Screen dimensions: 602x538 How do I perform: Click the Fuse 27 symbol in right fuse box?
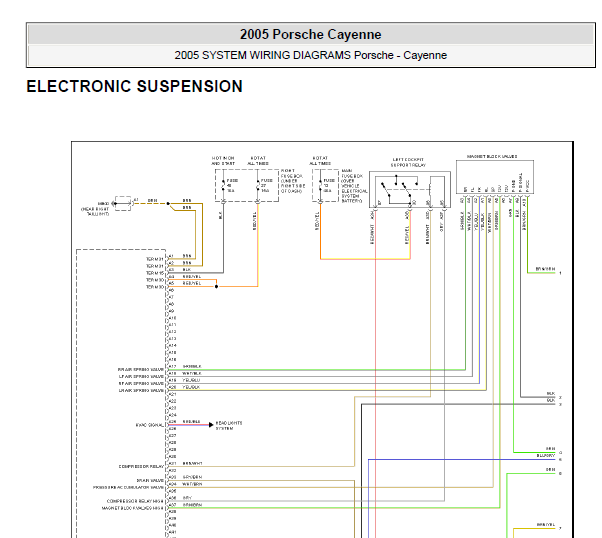[x=258, y=185]
